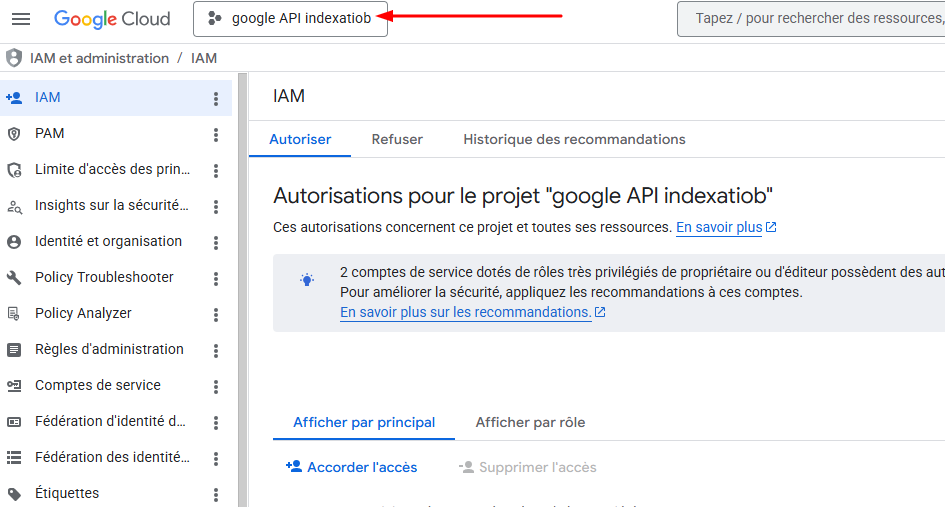Click the Étiquettes tag icon

(x=14, y=494)
